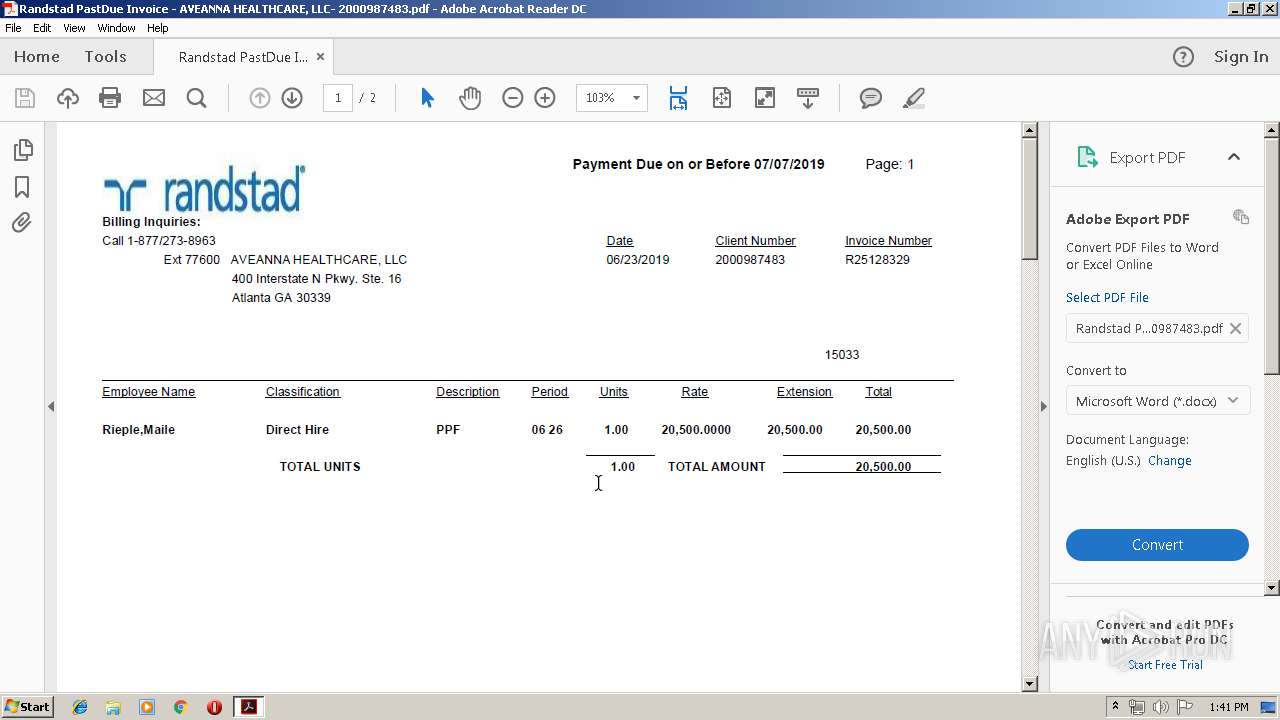Viewport: 1280px width, 720px height.
Task: Click the client number 2000987483
Action: pyautogui.click(x=750, y=260)
